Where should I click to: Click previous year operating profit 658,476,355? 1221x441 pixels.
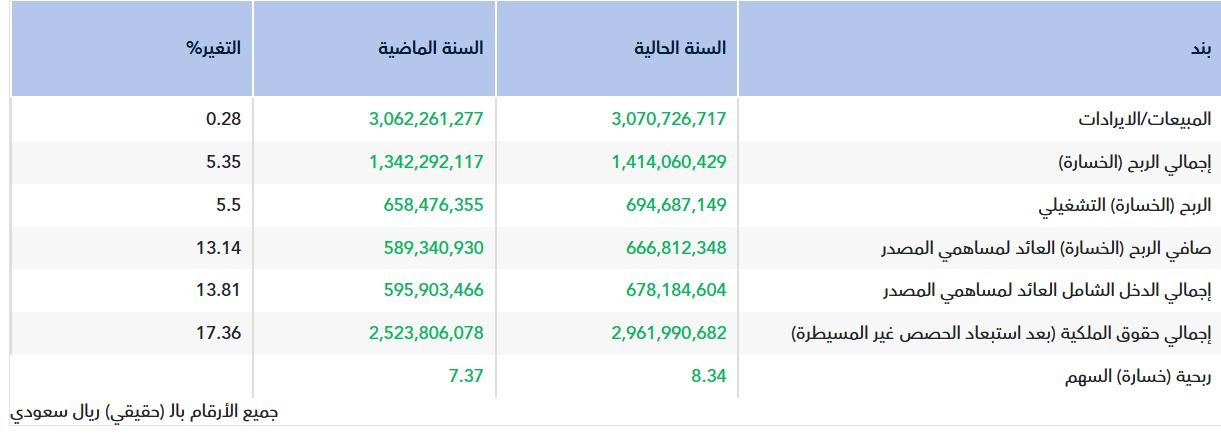pos(433,205)
